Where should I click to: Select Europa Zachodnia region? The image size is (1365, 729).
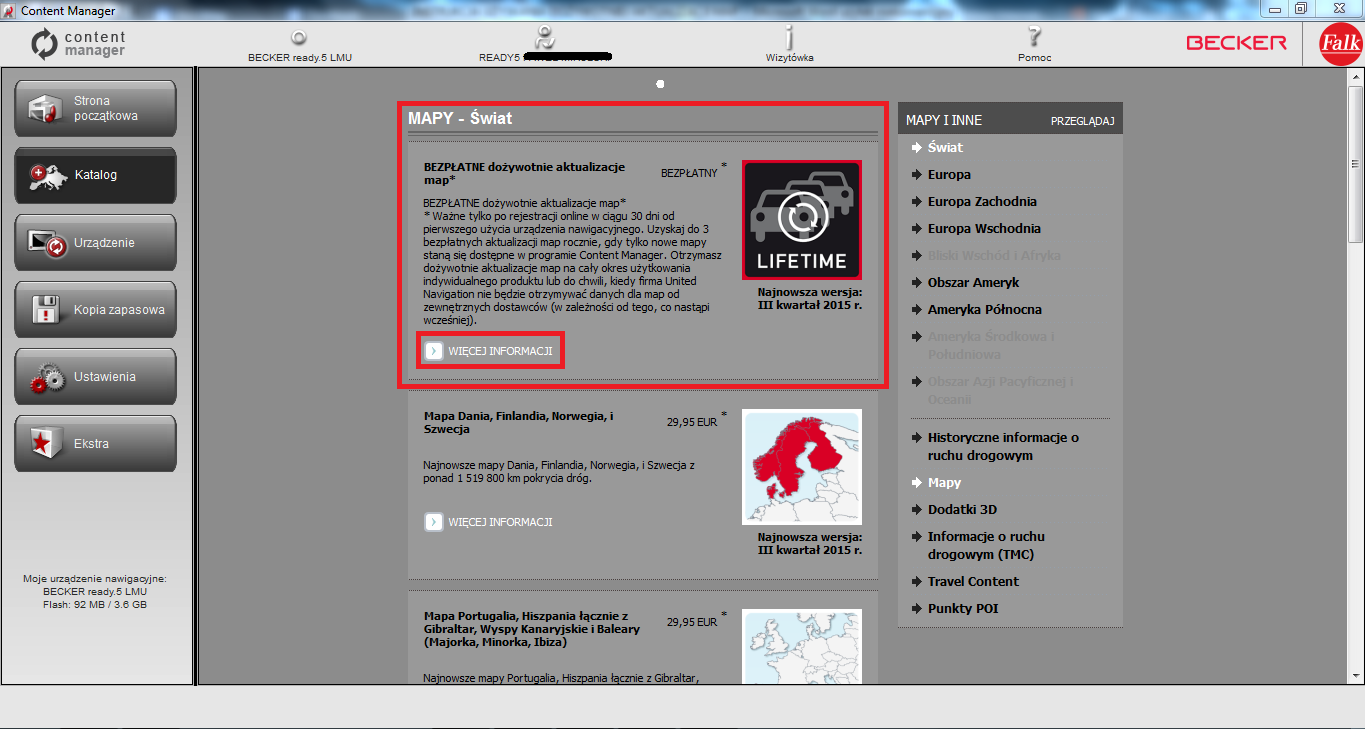982,201
